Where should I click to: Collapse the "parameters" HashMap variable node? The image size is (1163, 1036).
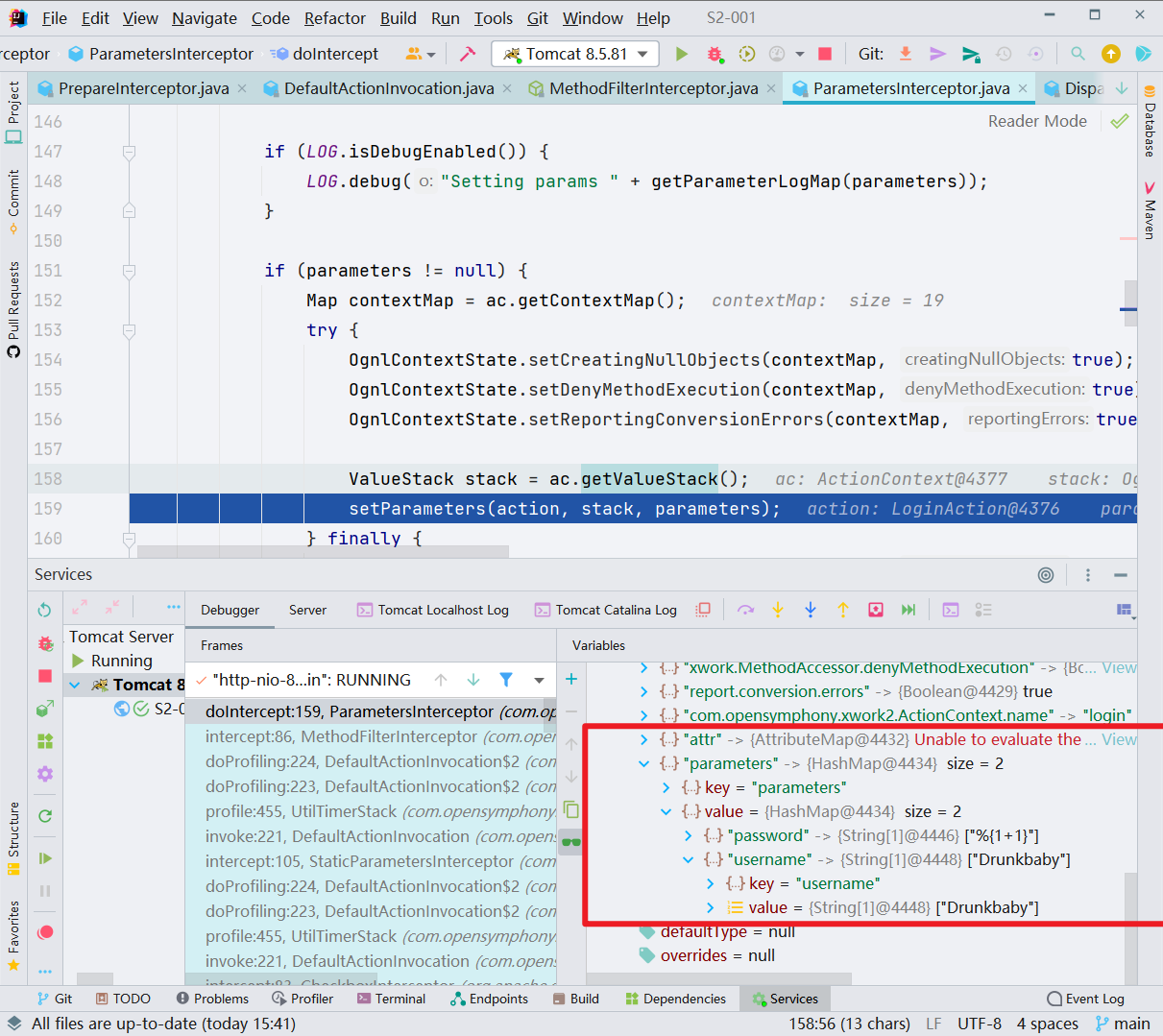644,763
